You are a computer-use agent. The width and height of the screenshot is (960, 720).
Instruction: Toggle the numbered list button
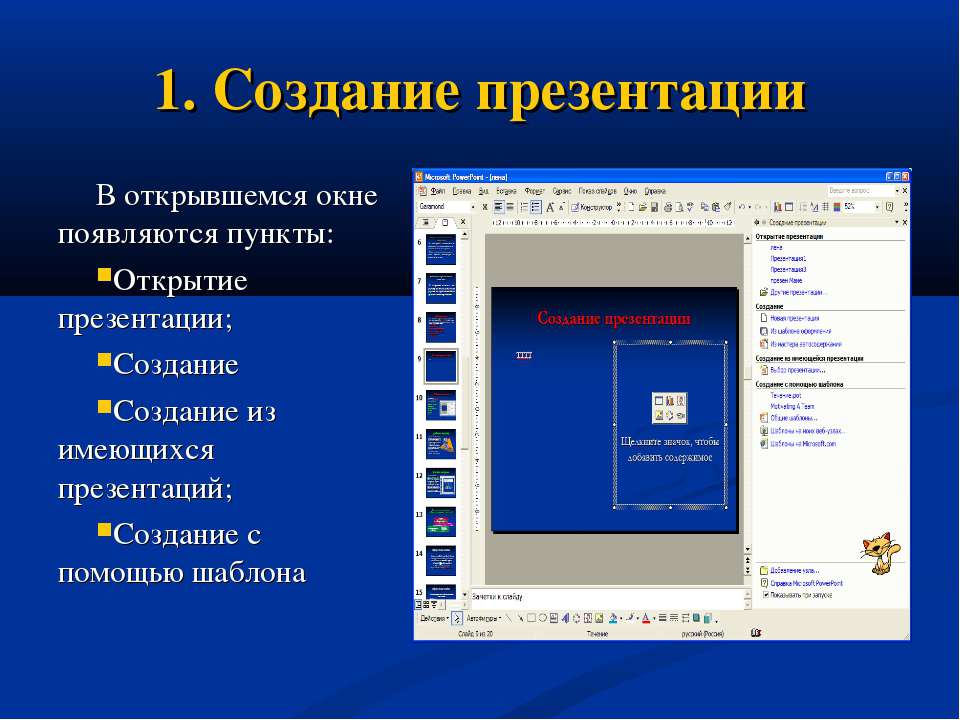tap(524, 208)
